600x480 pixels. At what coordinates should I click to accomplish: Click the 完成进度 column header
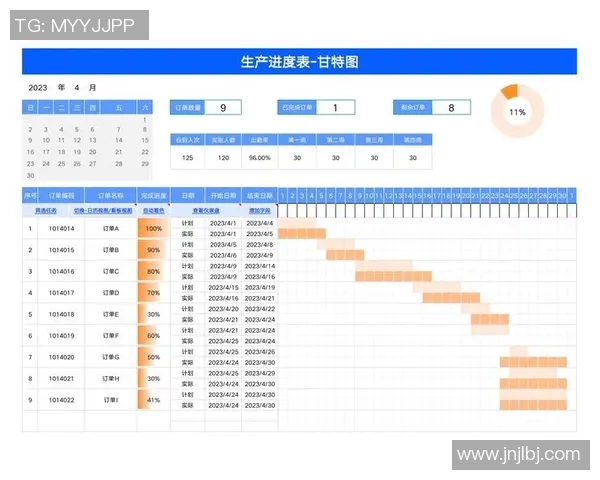pos(153,196)
